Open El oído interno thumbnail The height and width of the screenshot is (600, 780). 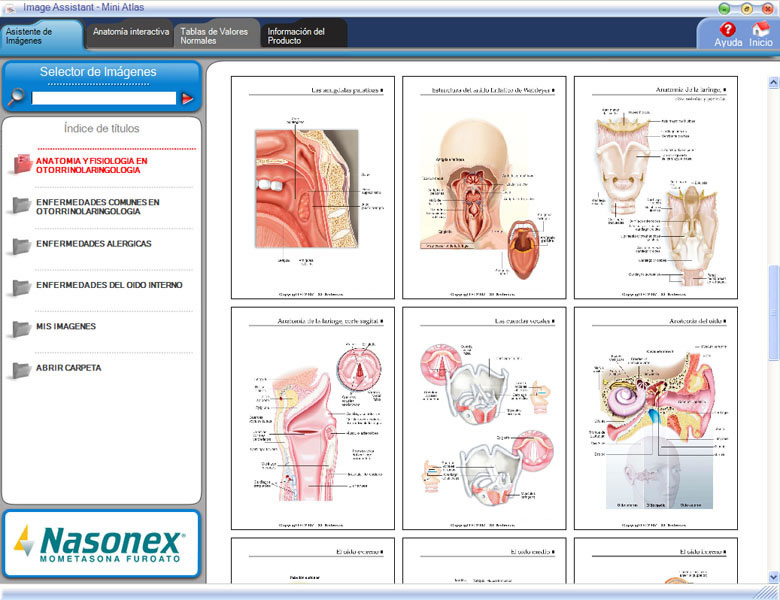point(656,560)
